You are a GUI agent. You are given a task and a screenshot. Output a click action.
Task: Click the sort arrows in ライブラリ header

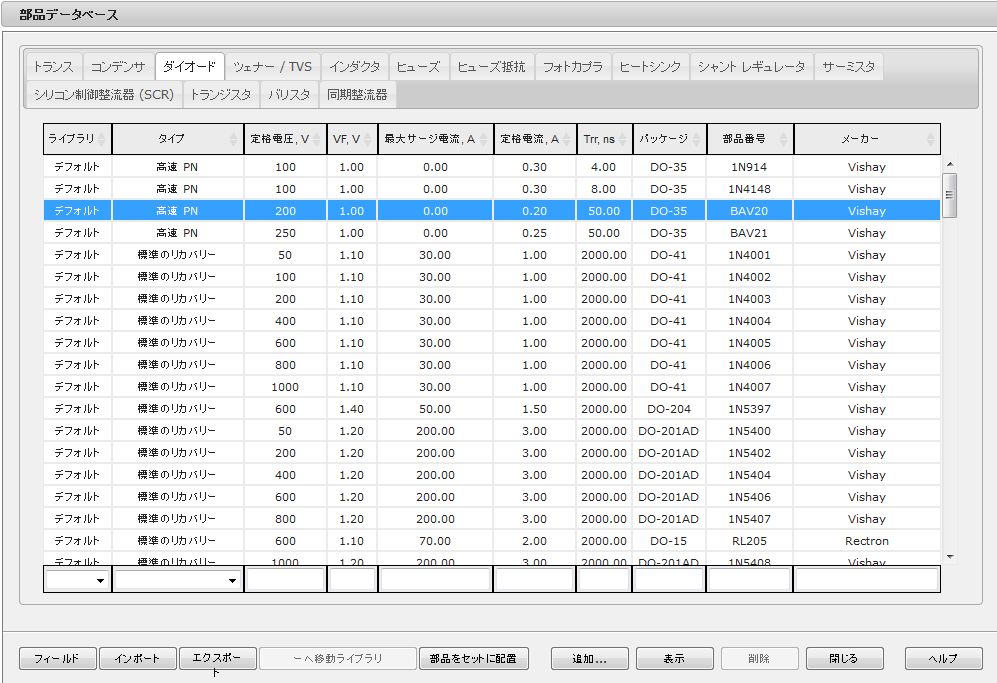point(102,139)
